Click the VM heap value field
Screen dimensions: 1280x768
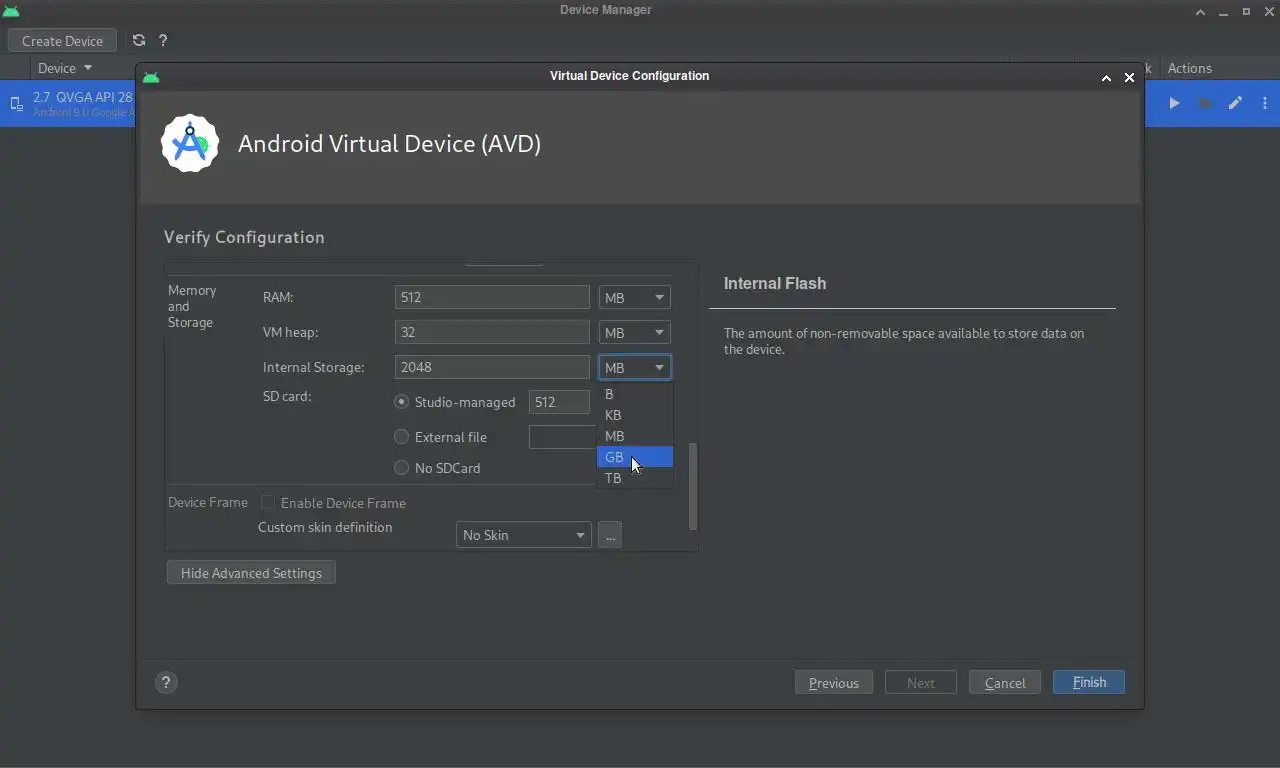[492, 332]
